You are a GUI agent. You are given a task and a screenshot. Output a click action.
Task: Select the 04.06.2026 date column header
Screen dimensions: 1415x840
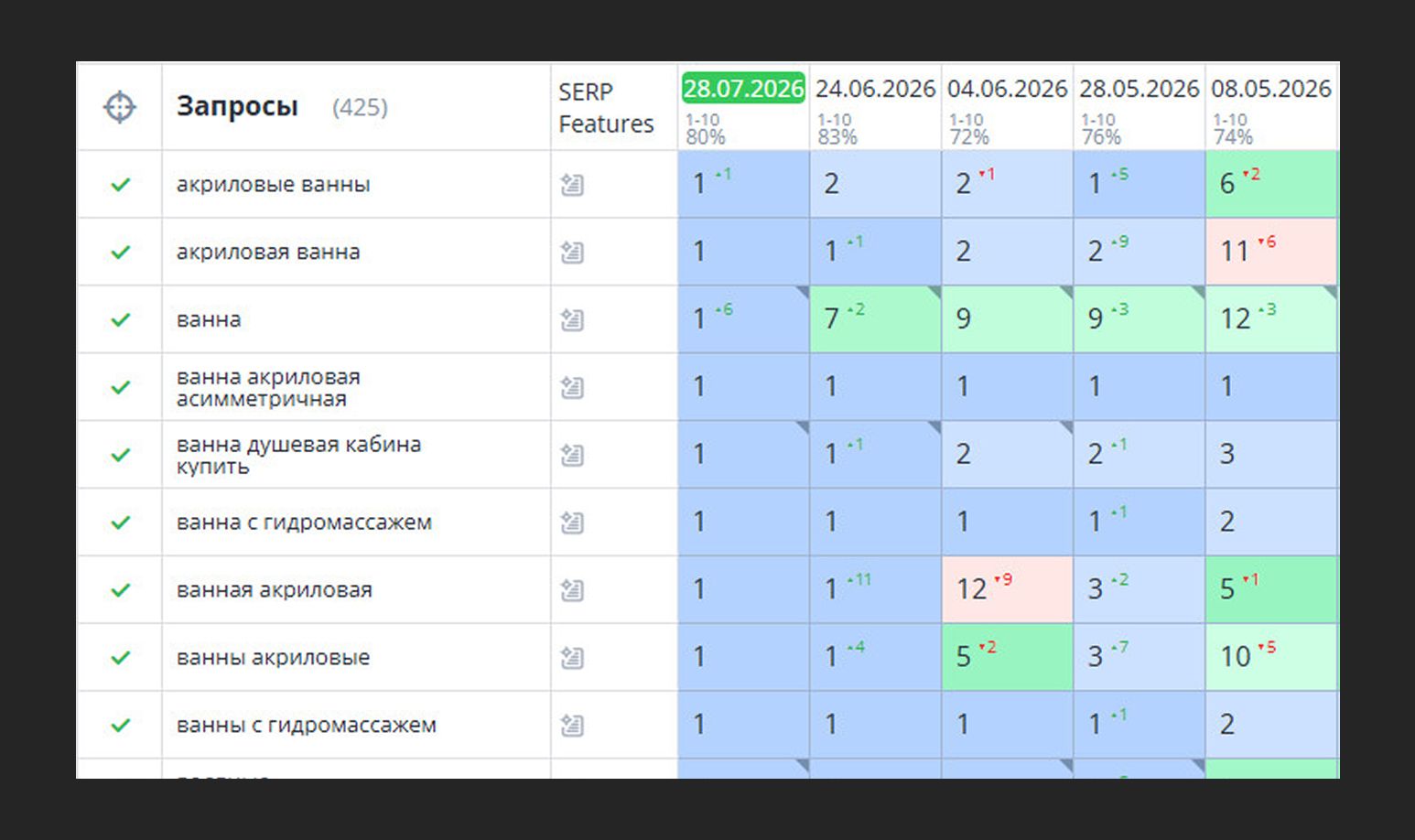(1007, 89)
